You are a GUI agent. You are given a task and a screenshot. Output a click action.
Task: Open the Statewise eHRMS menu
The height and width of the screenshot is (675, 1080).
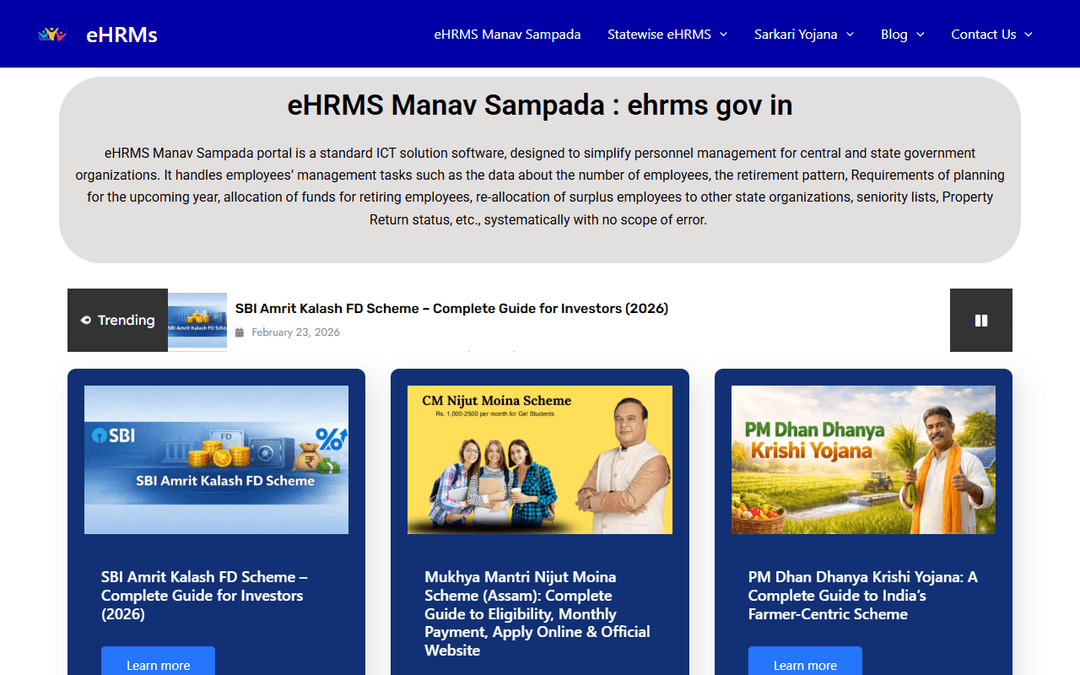point(659,34)
